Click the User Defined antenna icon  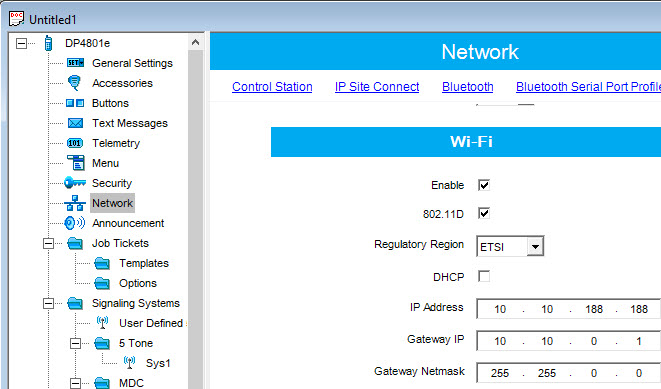[x=102, y=323]
